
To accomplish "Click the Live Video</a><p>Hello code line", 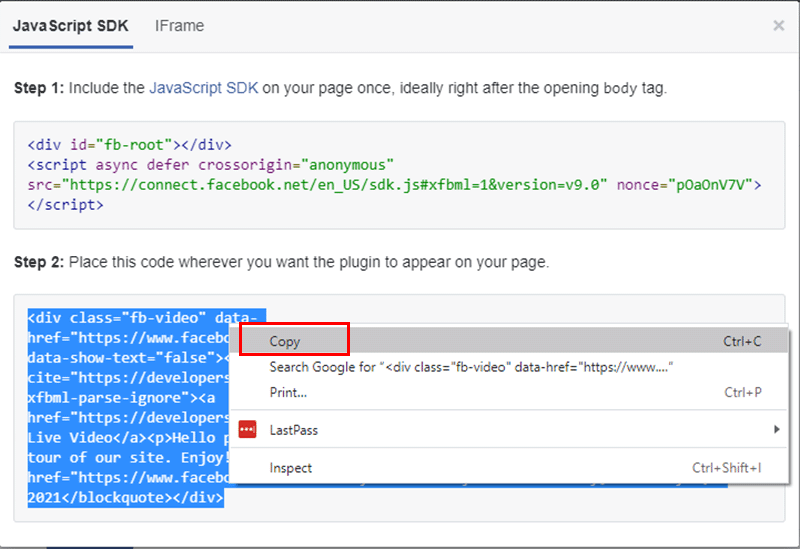I will 129,438.
